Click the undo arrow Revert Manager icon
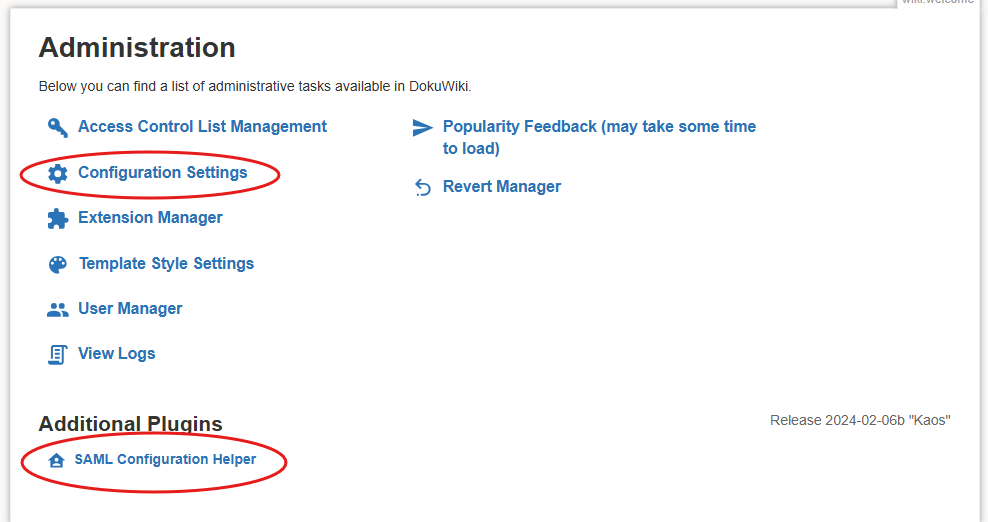This screenshot has height=522, width=988. [422, 188]
